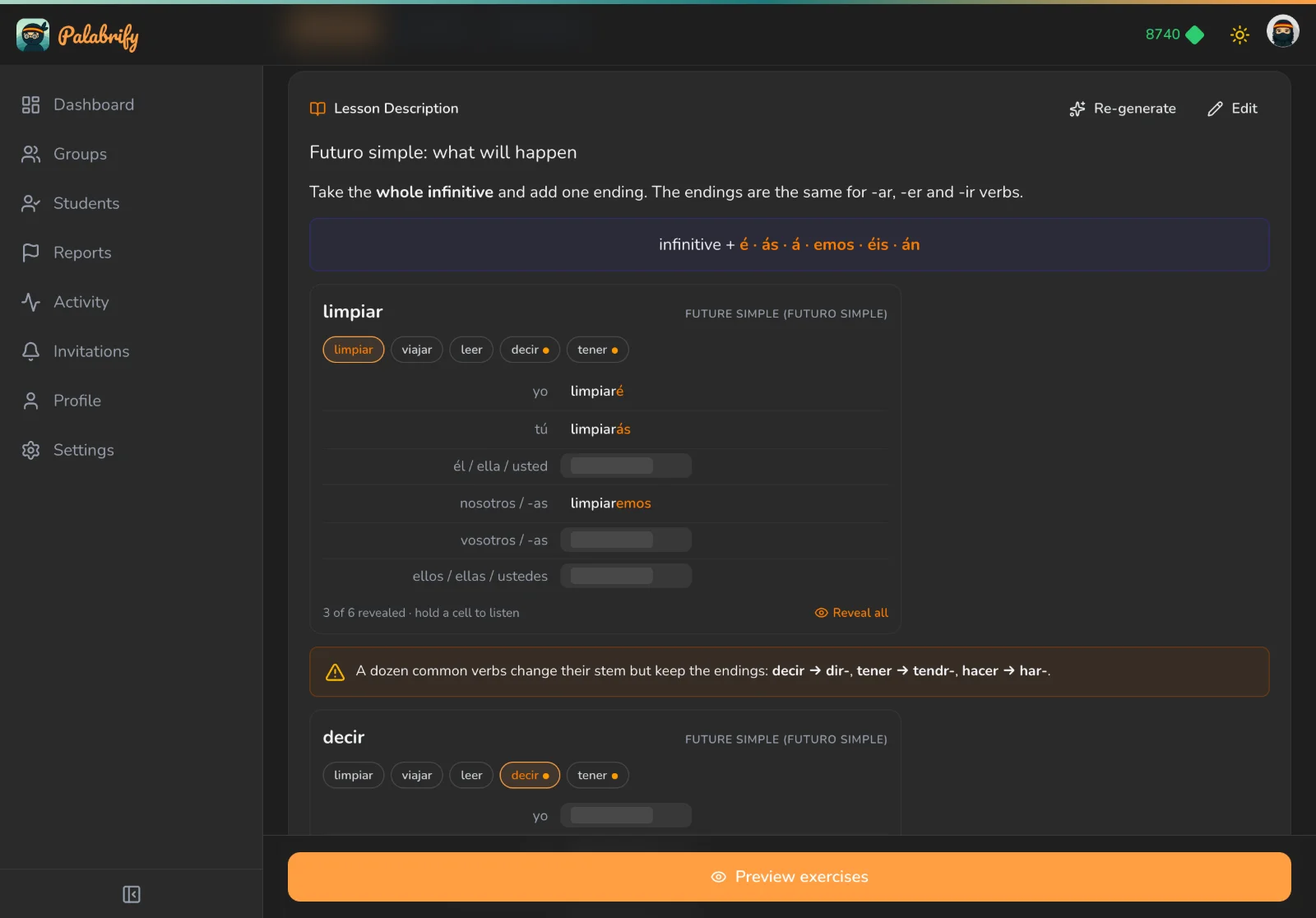Click the revealed limpiarás cell
This screenshot has height=918, width=1316.
tap(600, 429)
